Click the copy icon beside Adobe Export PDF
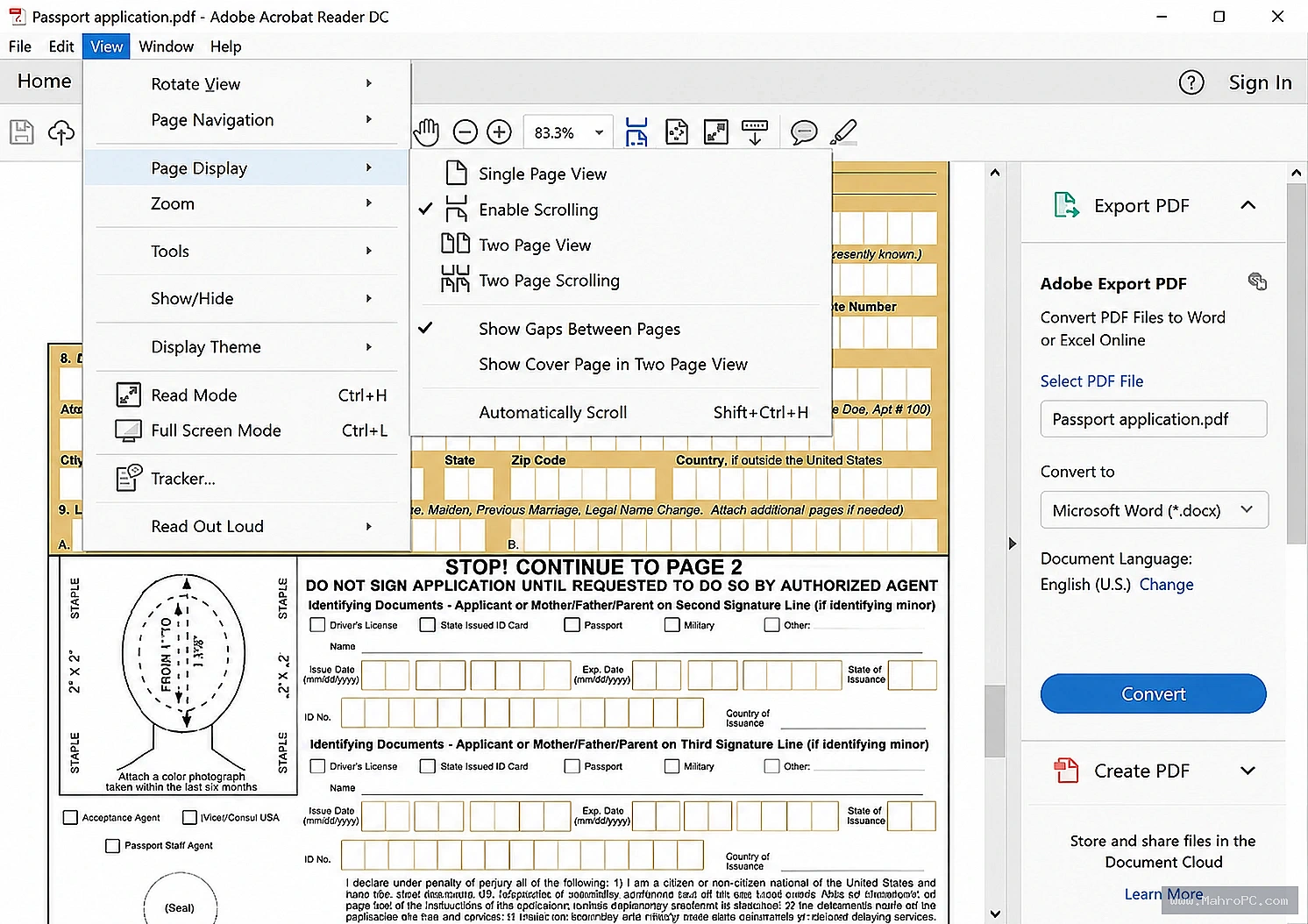 pos(1257,281)
